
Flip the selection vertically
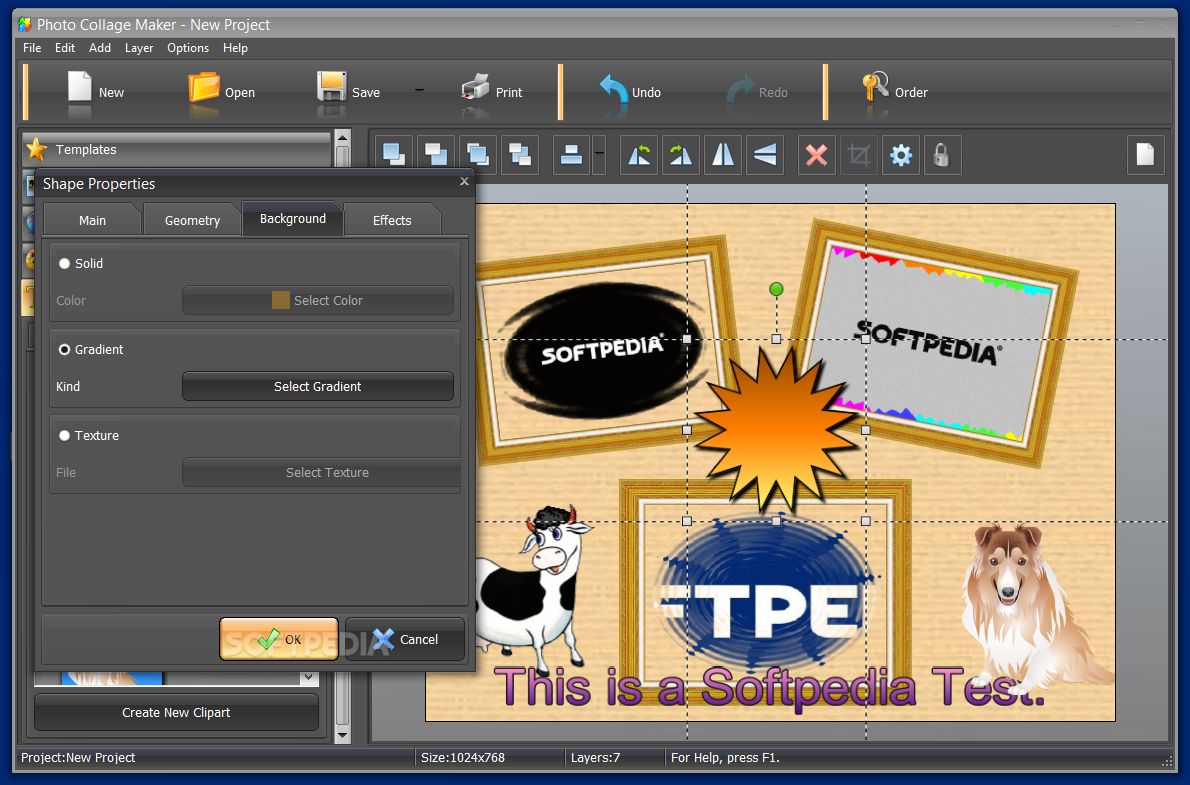coord(765,155)
